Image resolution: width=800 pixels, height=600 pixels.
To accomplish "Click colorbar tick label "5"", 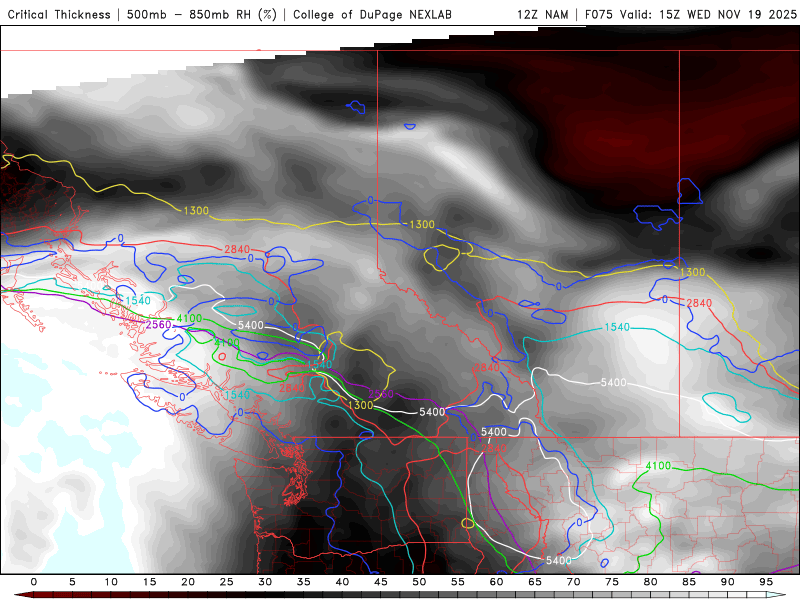I will click(x=72, y=582).
